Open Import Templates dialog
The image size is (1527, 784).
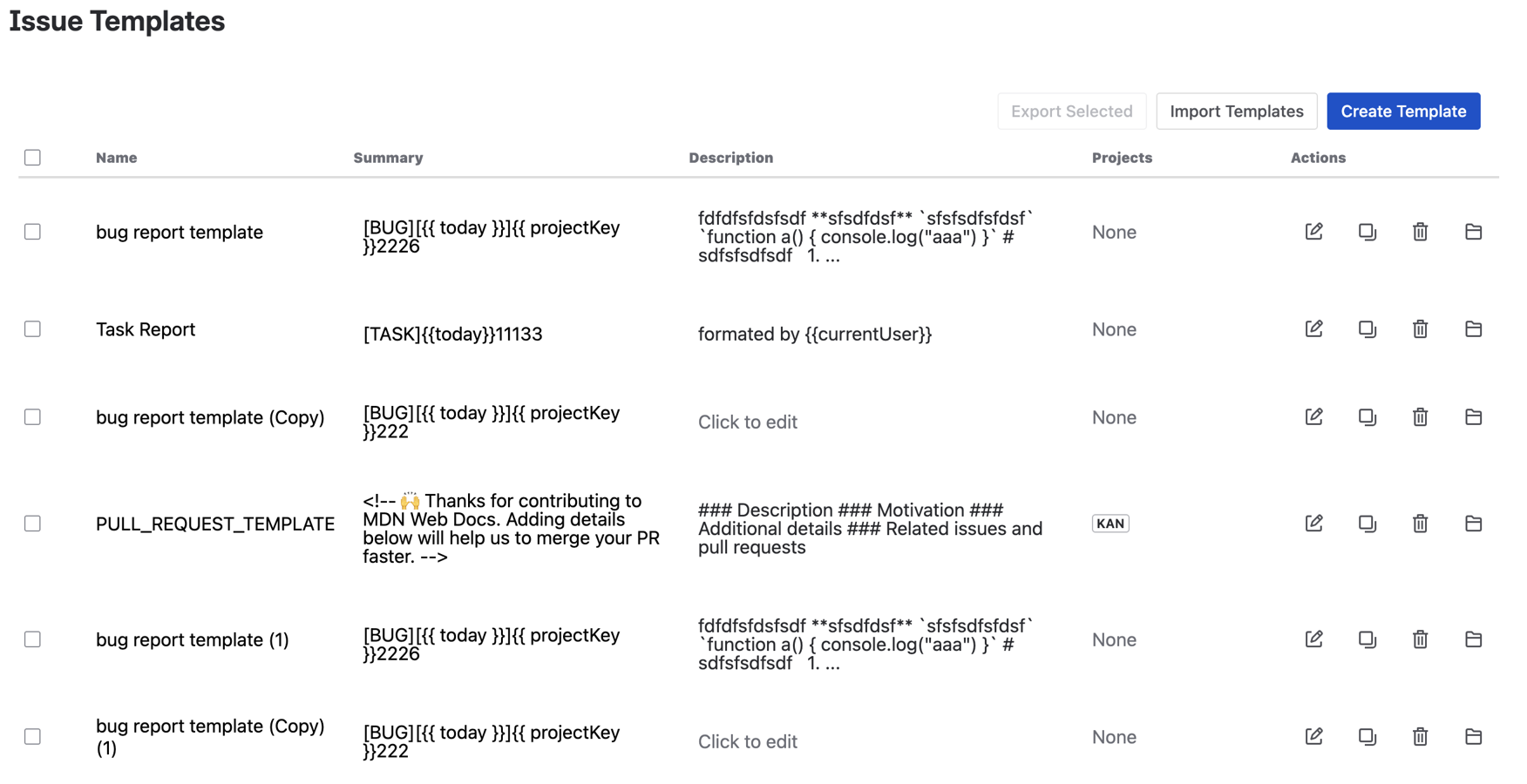coord(1236,112)
